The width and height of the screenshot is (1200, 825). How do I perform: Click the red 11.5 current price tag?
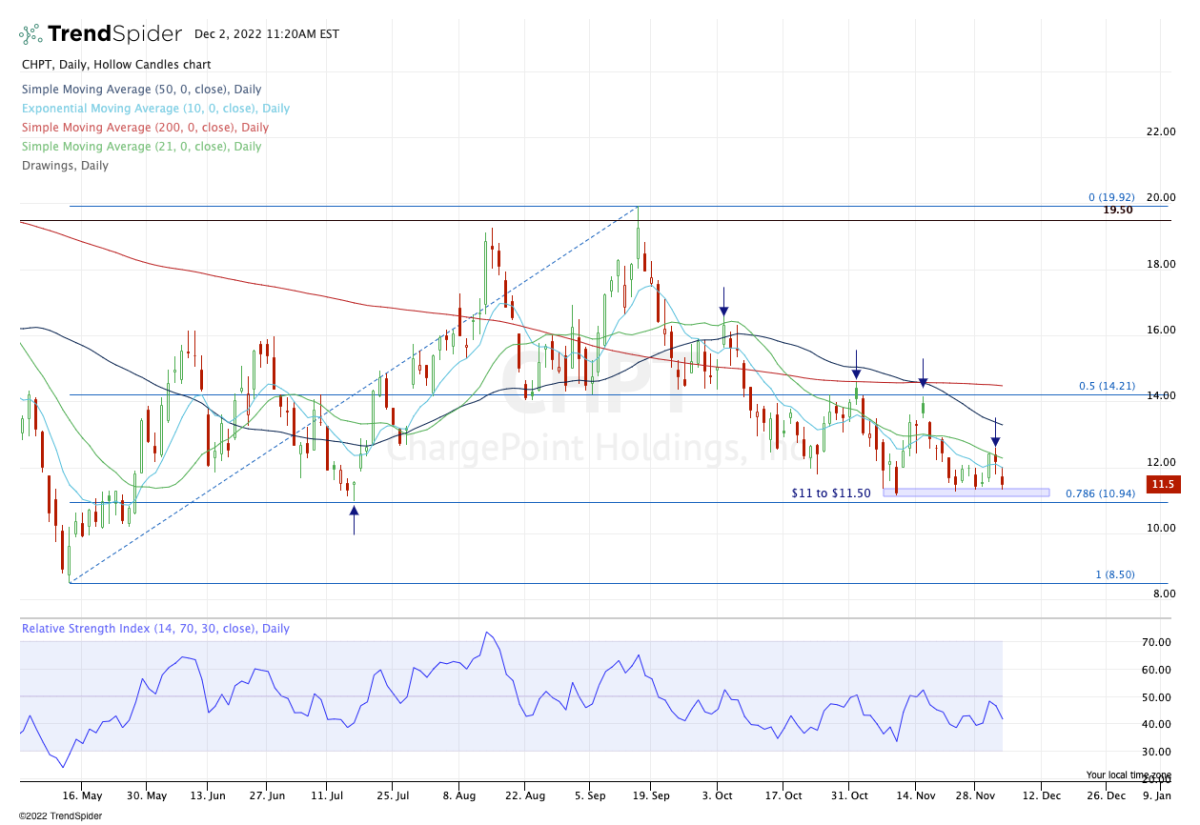click(x=1161, y=485)
